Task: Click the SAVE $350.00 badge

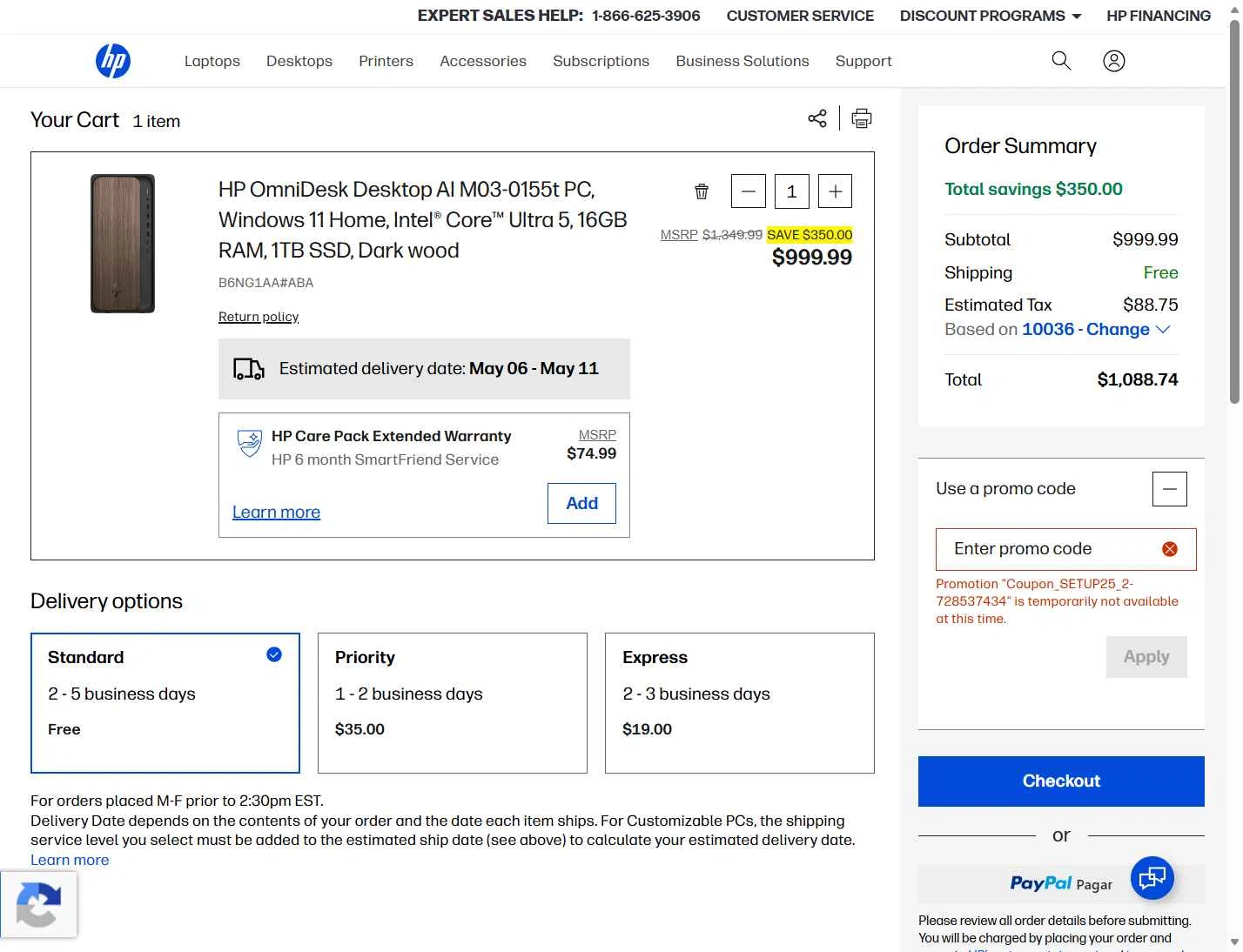Action: coord(810,235)
